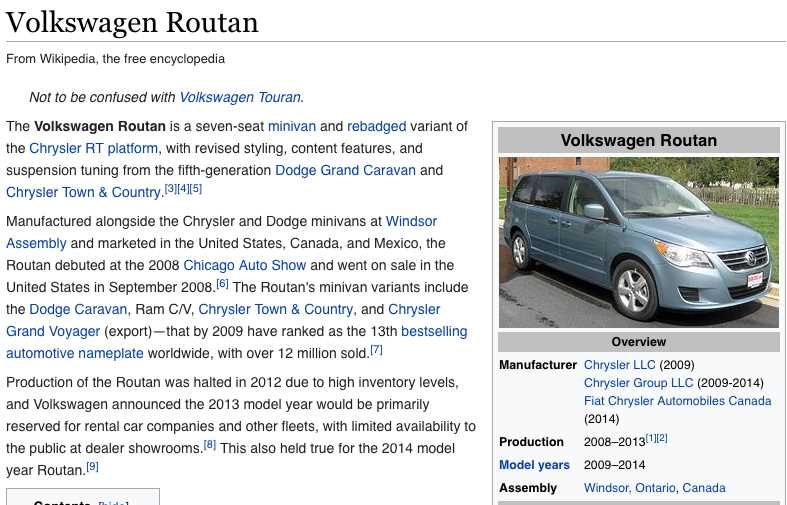Click the infobox Overview header

click(638, 342)
